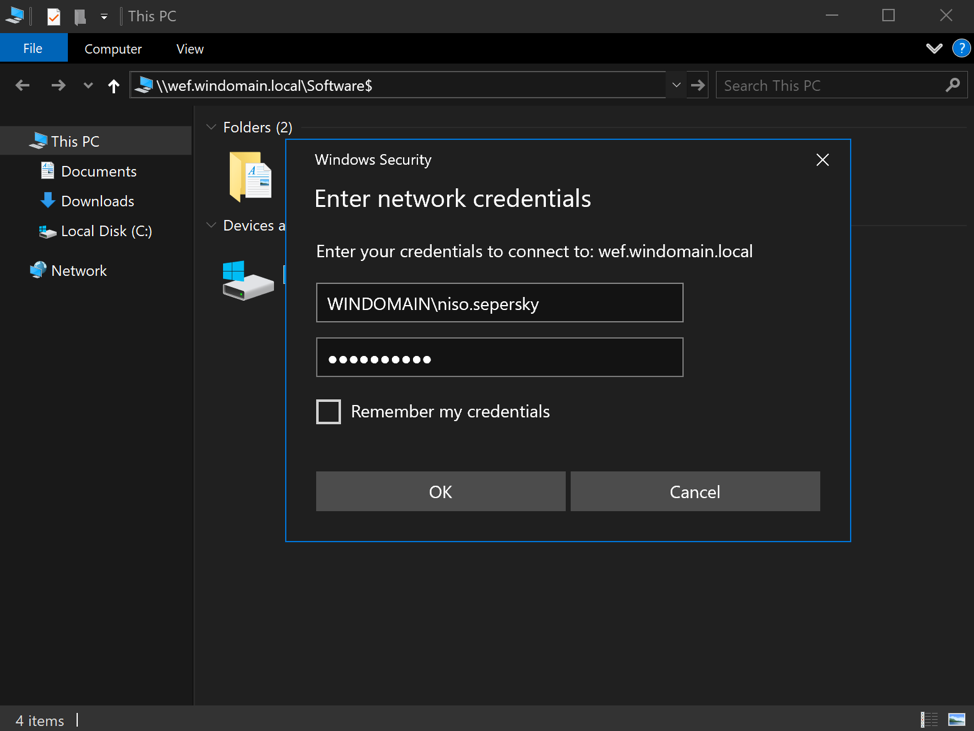The height and width of the screenshot is (731, 974).
Task: Click the search magnifier icon
Action: [x=952, y=86]
